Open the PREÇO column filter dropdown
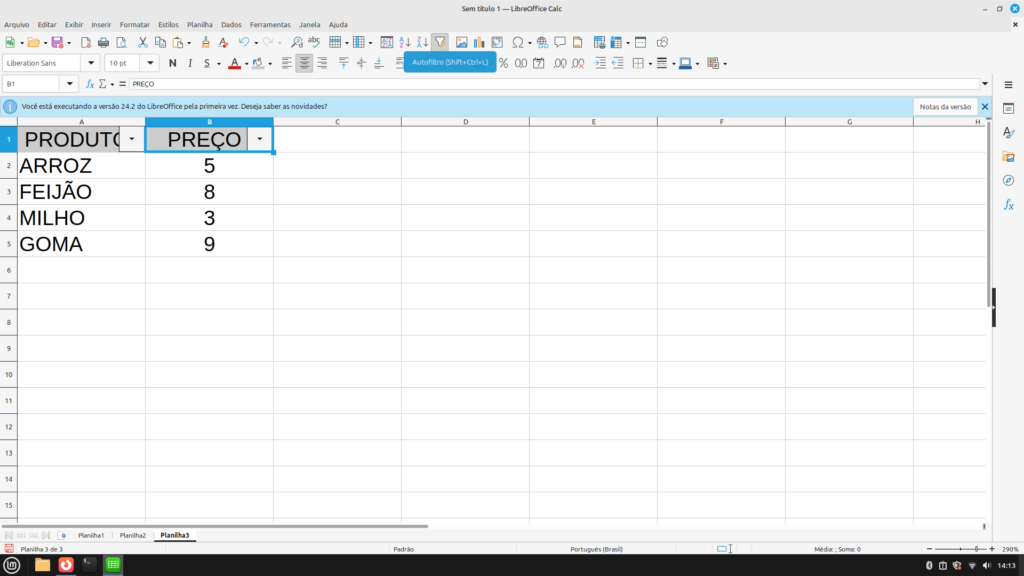 (260, 139)
